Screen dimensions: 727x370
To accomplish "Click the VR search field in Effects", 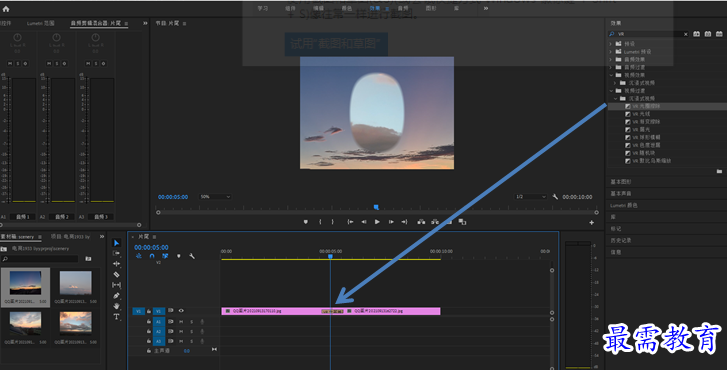I will click(649, 34).
